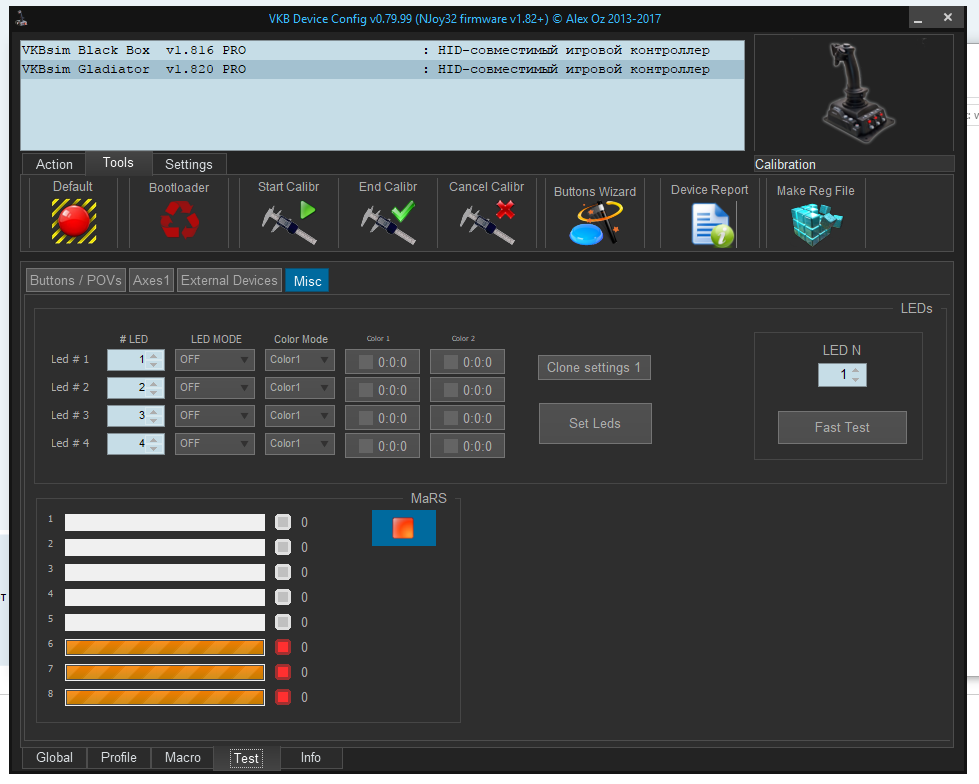Open LED MODE dropdown for Led # 1
The width and height of the screenshot is (979, 784).
pyautogui.click(x=215, y=360)
